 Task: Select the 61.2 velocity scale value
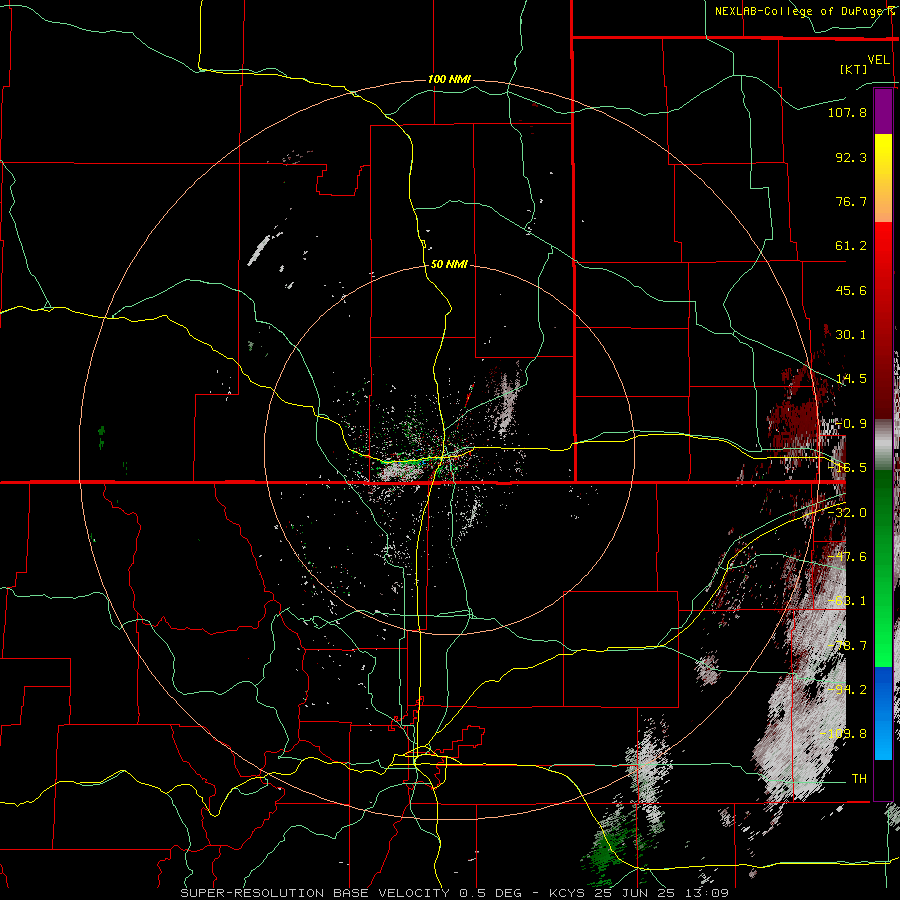[x=851, y=246]
